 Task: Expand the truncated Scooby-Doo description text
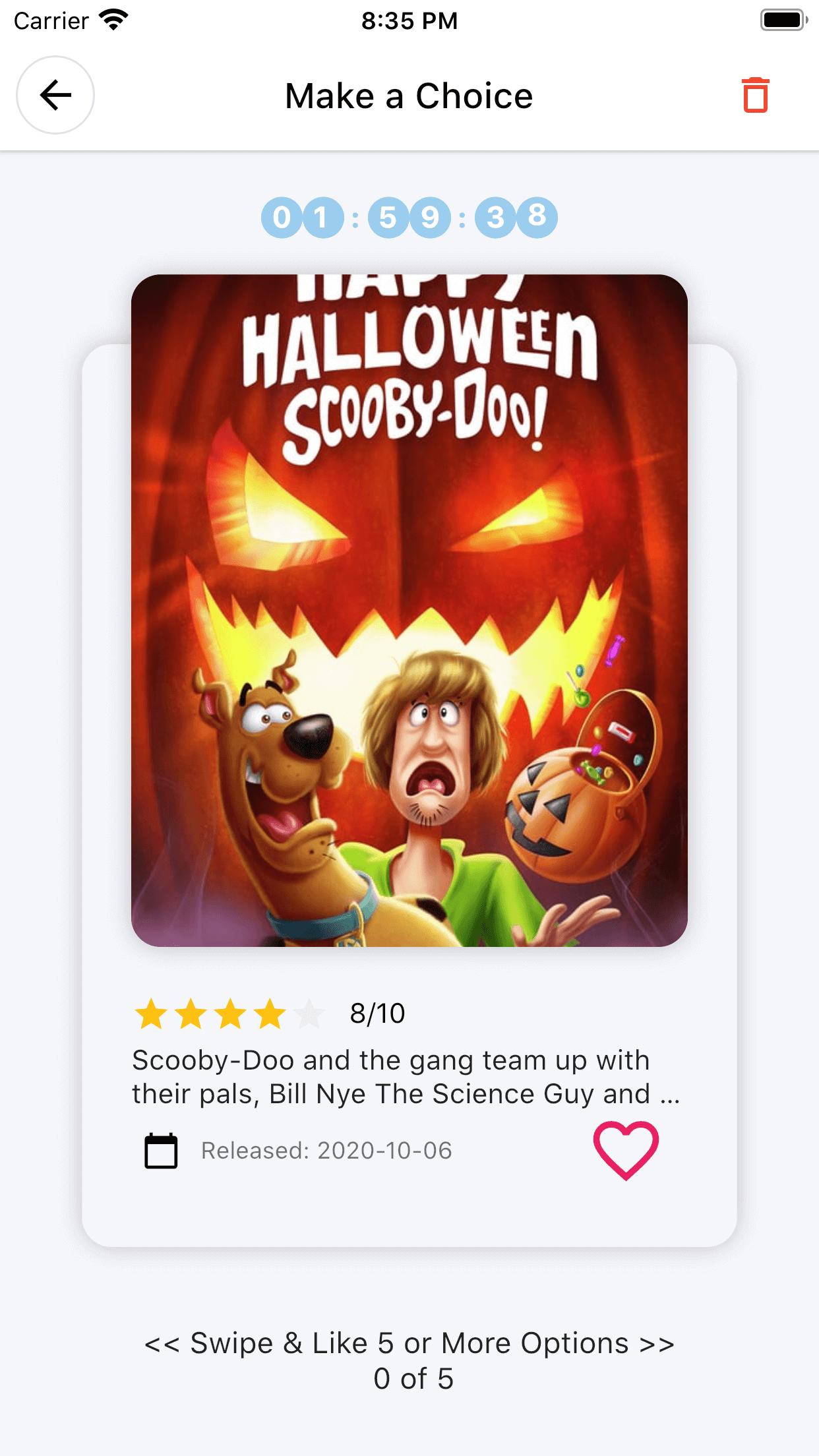coord(406,1077)
